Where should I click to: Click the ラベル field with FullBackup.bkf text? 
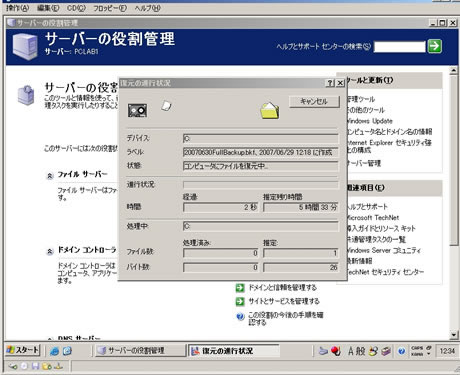pos(261,152)
